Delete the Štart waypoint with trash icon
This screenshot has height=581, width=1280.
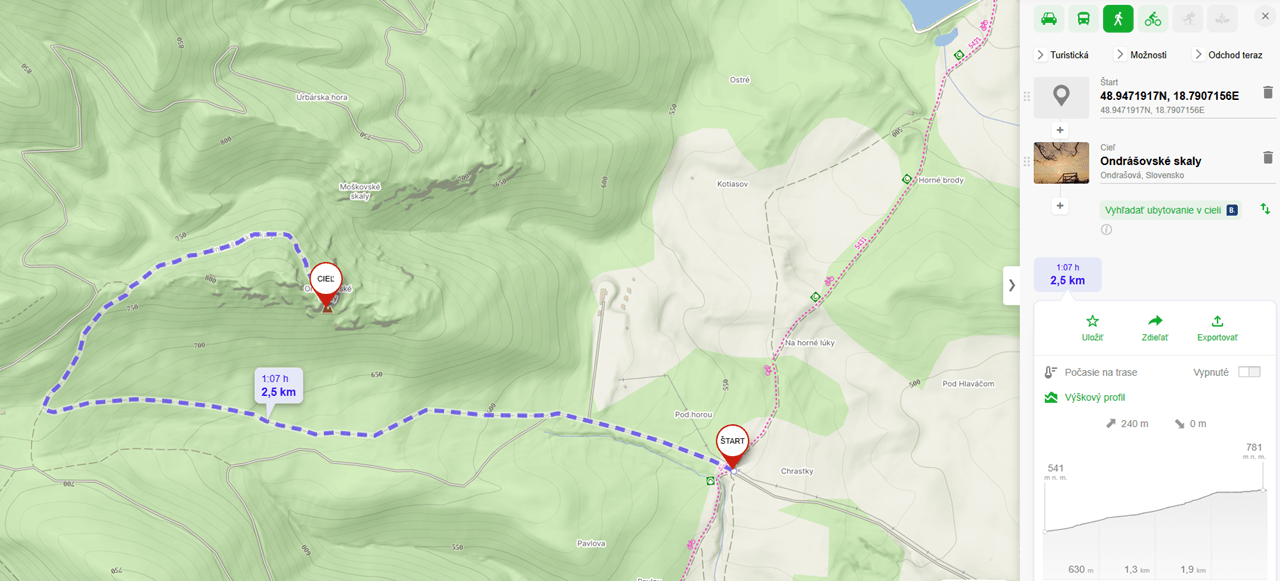click(1268, 93)
